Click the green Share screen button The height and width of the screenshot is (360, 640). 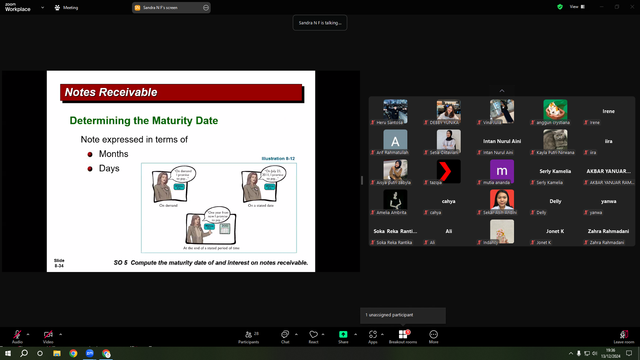pos(343,337)
